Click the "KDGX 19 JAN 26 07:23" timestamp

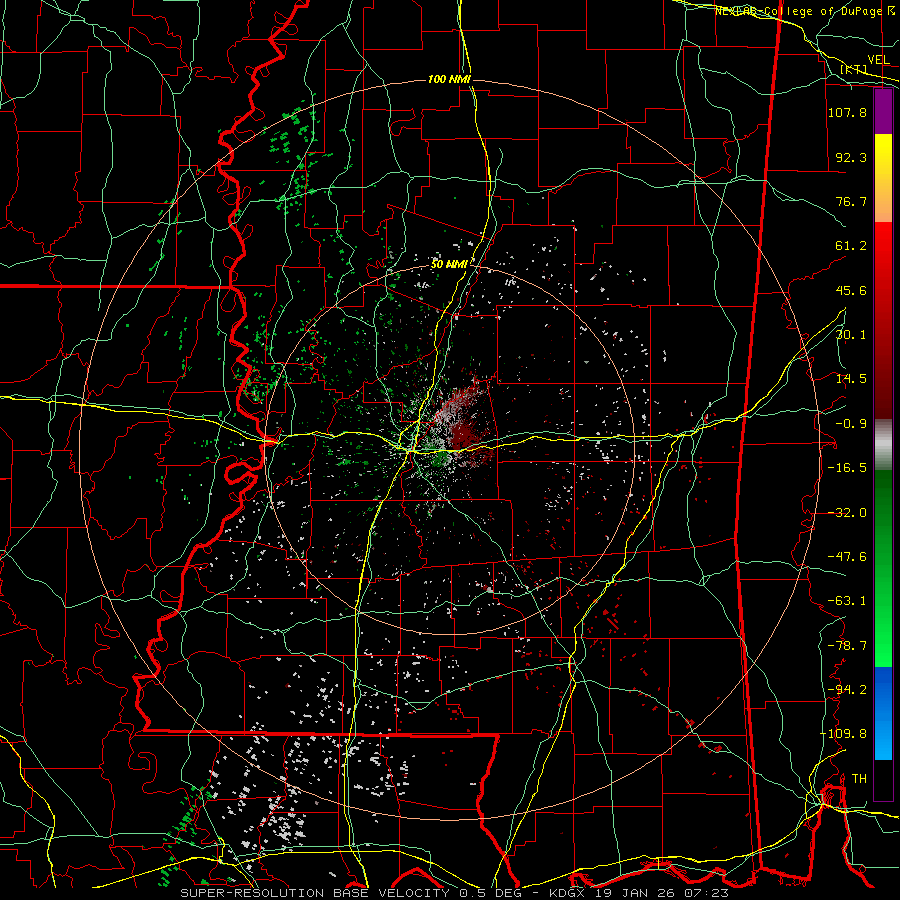click(639, 893)
